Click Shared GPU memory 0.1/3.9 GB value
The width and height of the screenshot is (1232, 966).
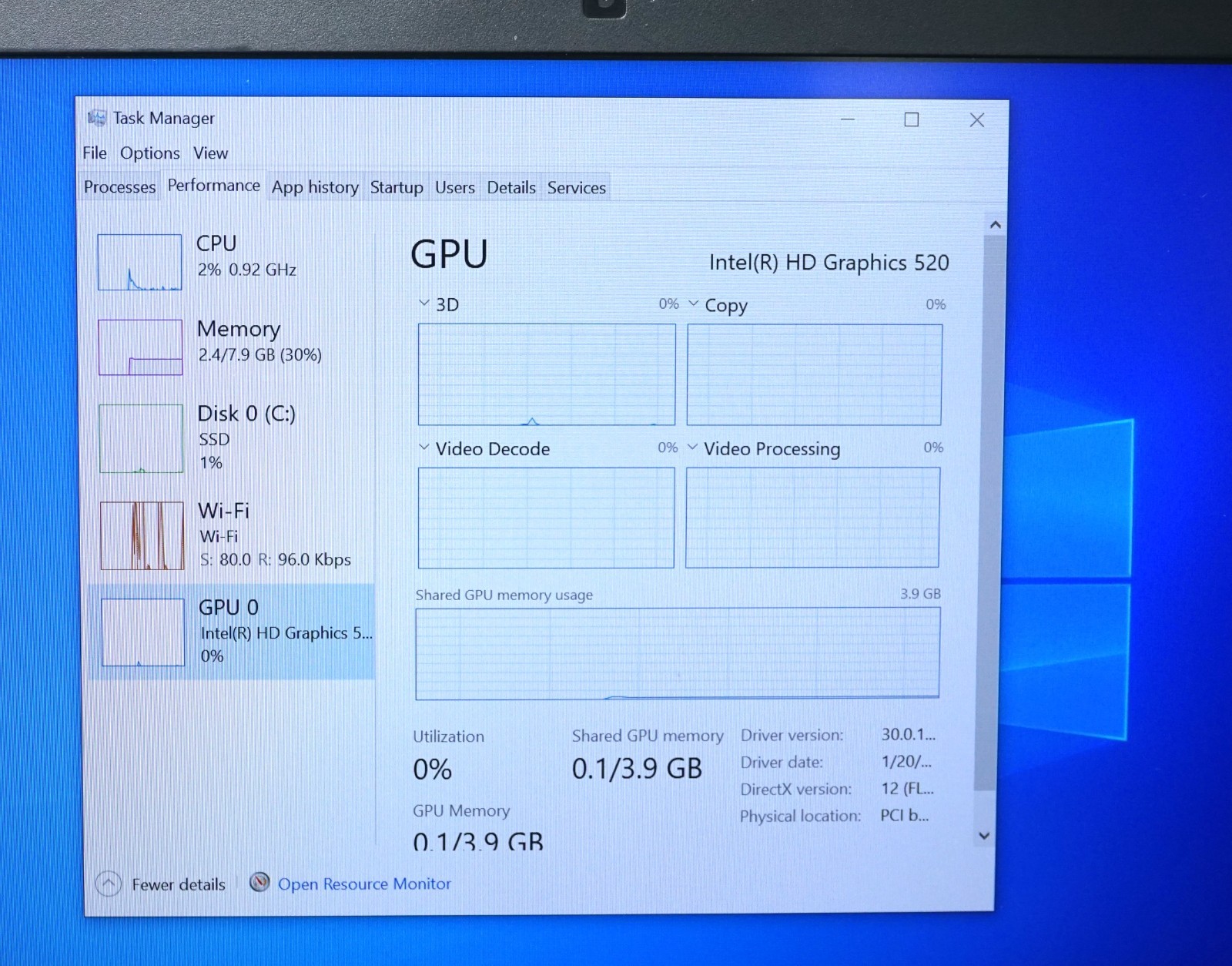click(637, 768)
